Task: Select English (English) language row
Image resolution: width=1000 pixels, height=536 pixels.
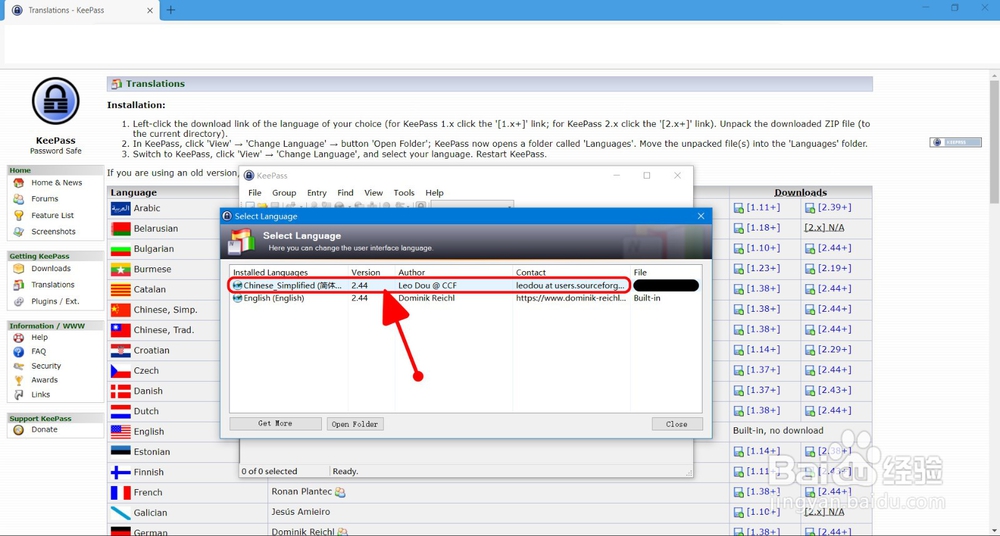Action: click(x=466, y=298)
